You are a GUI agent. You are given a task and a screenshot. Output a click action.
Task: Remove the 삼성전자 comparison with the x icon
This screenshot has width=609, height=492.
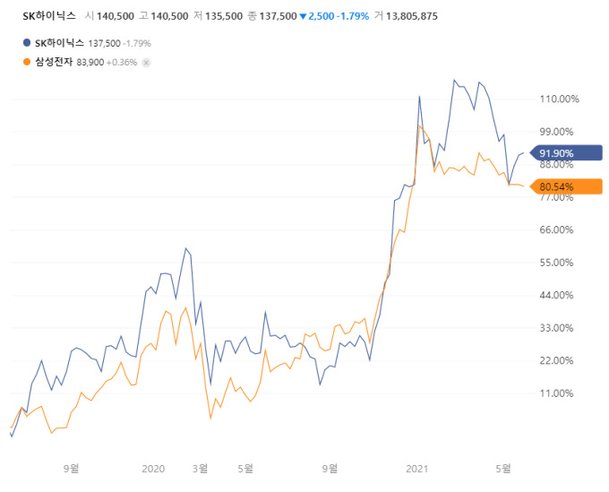[147, 61]
